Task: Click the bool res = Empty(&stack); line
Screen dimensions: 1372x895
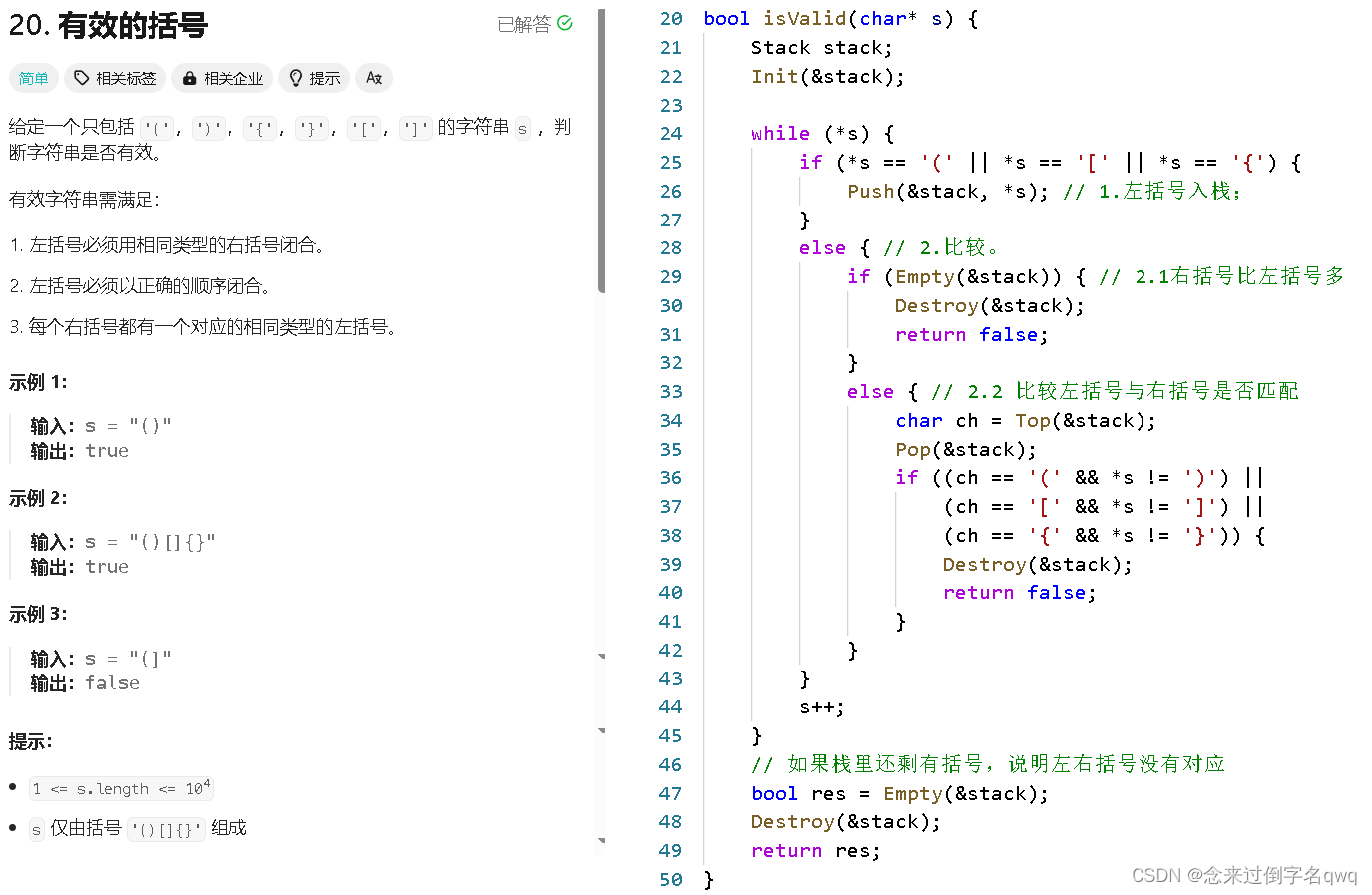Action: 900,794
